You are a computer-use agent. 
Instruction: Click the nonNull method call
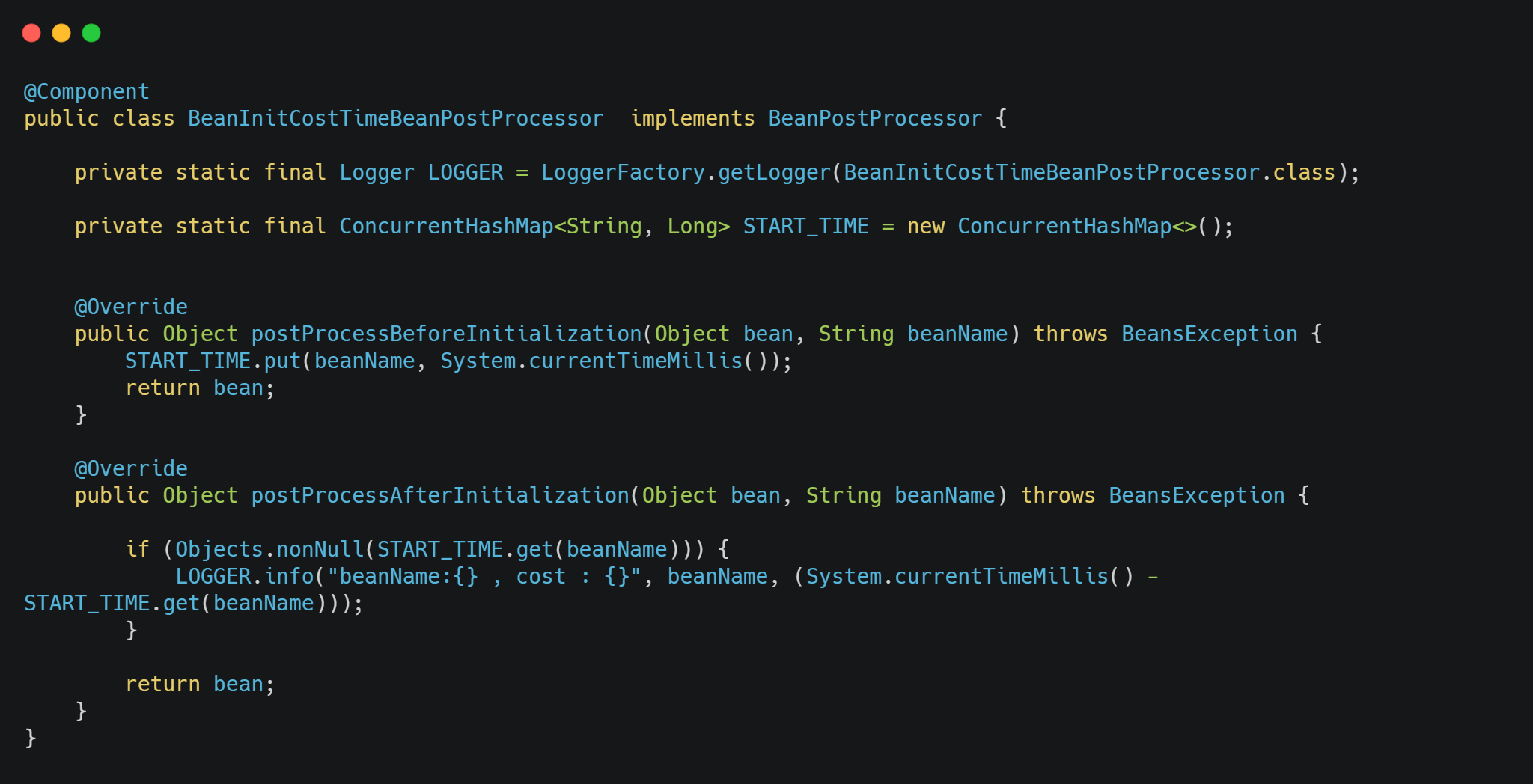[x=320, y=549]
